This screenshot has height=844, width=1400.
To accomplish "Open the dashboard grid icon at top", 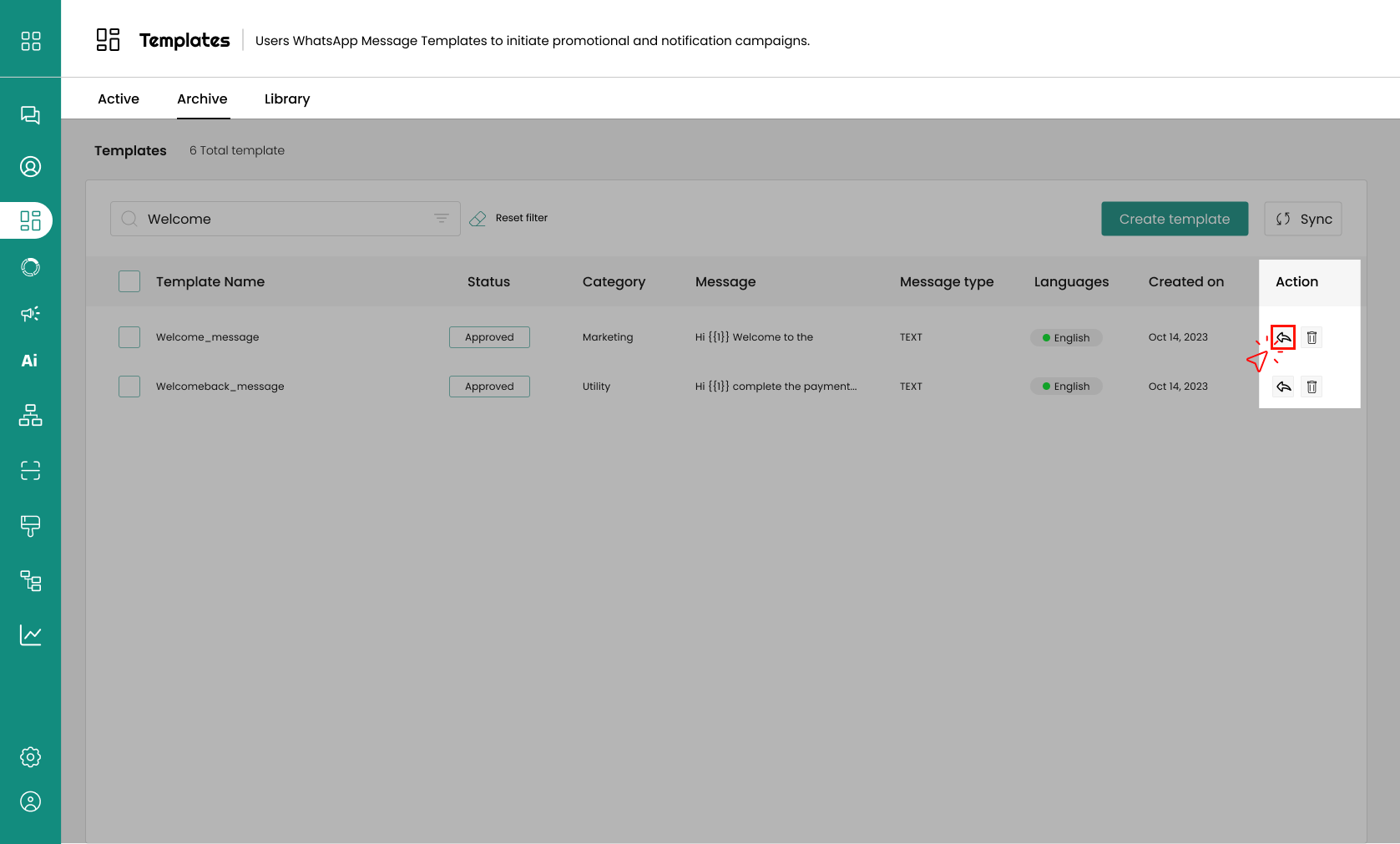I will tap(30, 41).
